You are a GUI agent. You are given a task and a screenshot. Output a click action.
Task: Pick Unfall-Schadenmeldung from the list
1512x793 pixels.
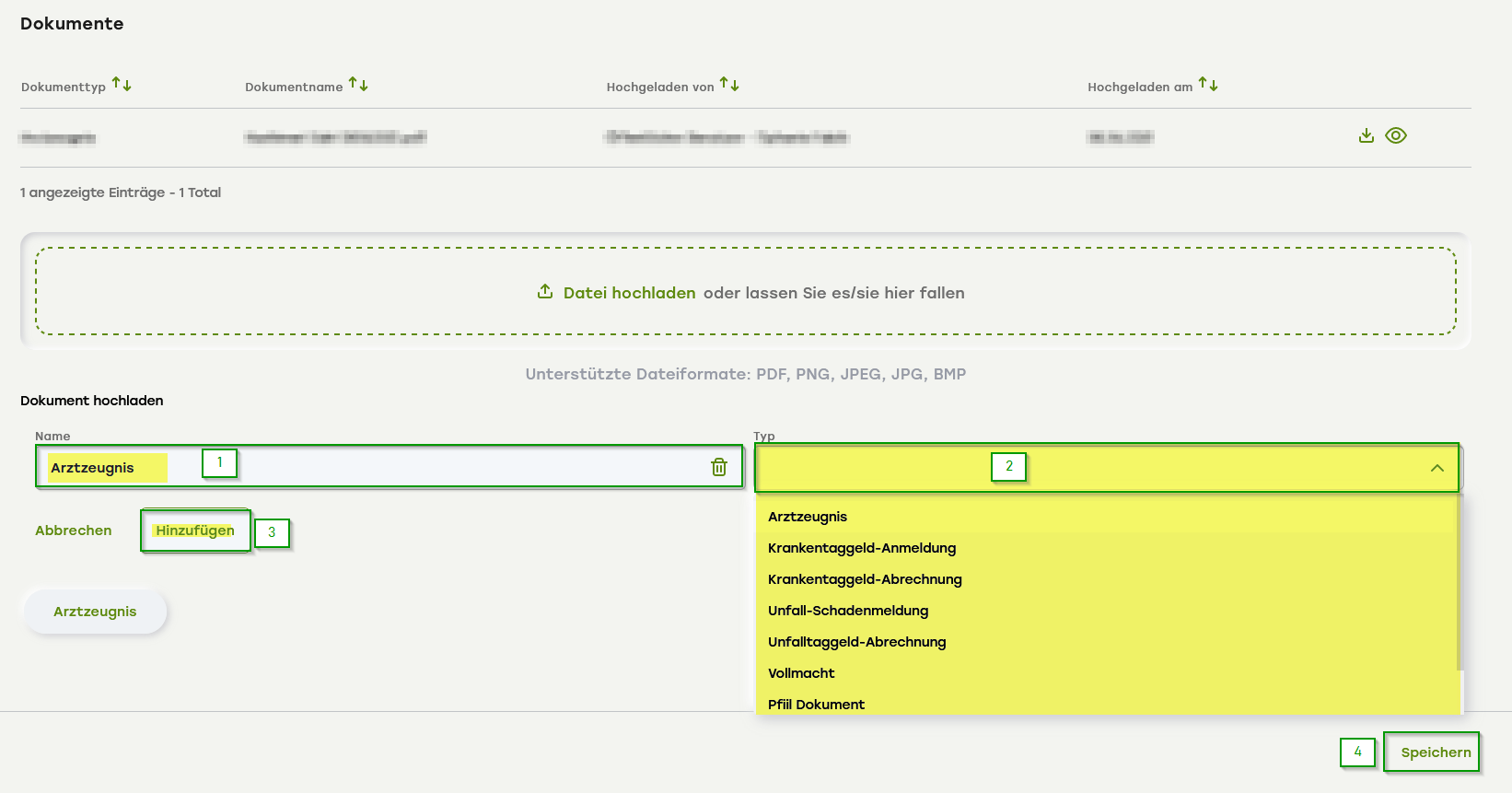848,611
